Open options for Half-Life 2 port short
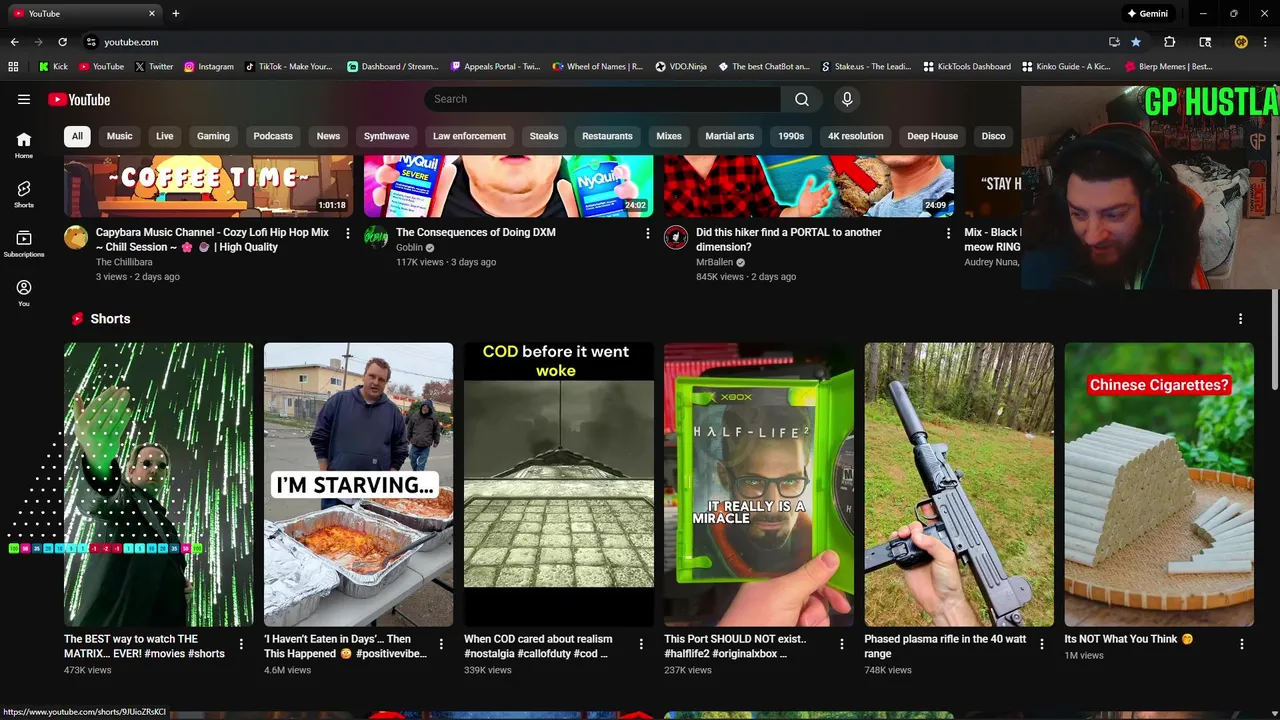 [x=842, y=645]
